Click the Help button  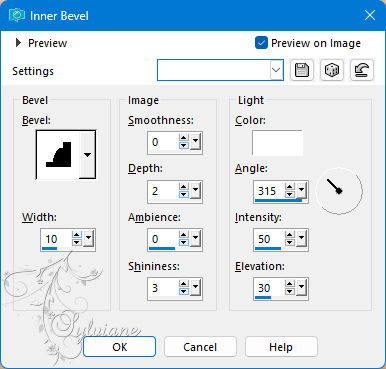click(x=281, y=347)
